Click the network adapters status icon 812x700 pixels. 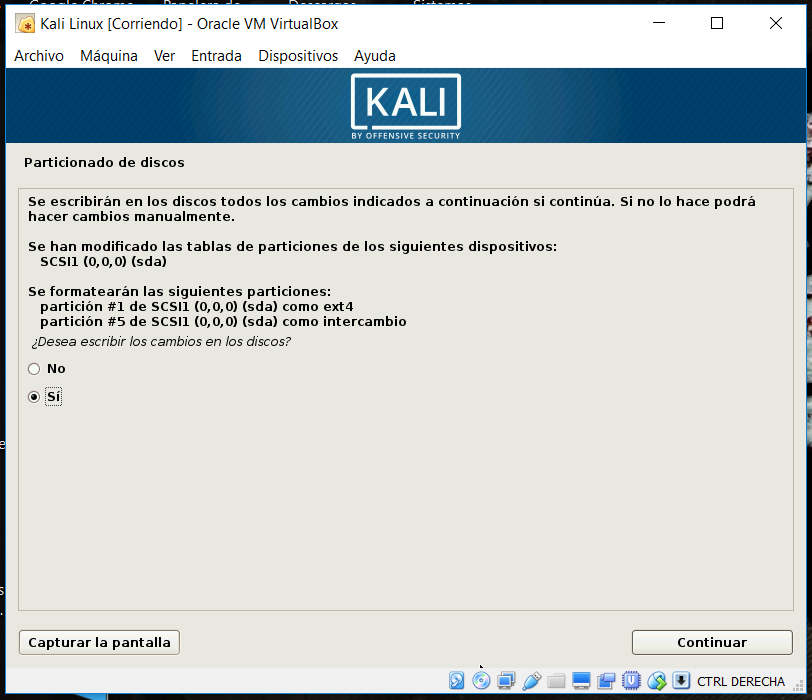506,681
